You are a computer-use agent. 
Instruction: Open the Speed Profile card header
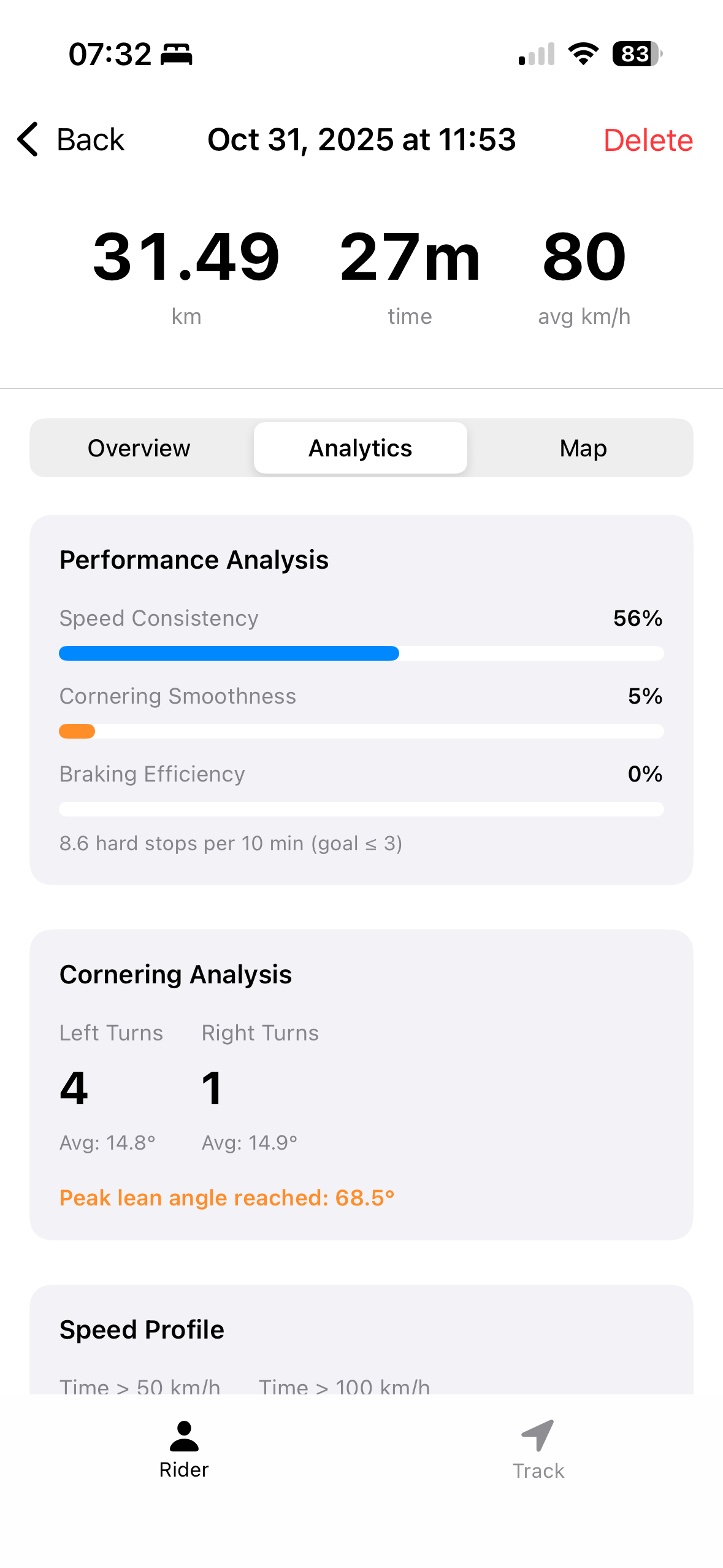pyautogui.click(x=142, y=1330)
